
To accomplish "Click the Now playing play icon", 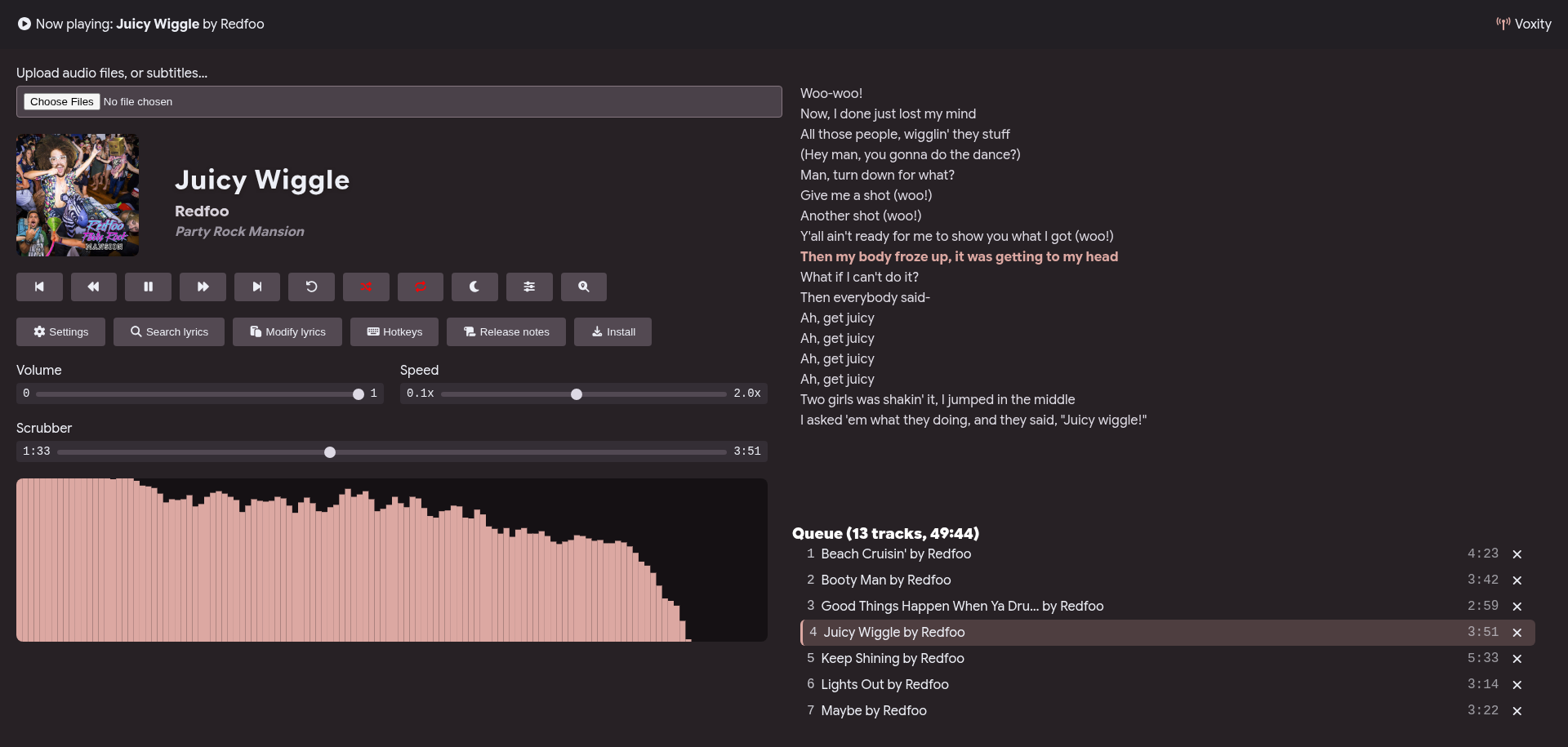I will click(x=24, y=24).
